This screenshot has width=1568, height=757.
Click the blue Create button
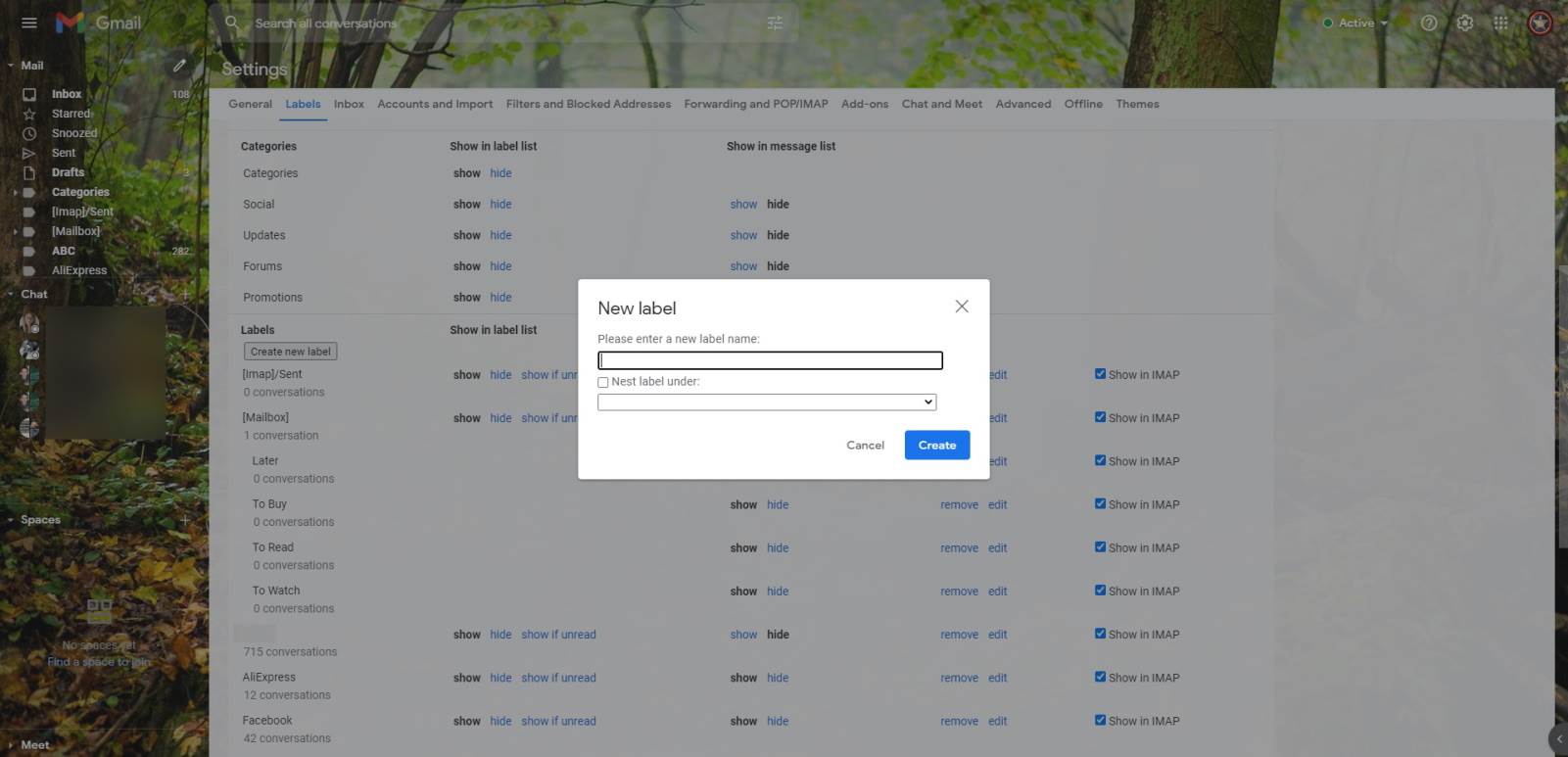[x=936, y=446]
